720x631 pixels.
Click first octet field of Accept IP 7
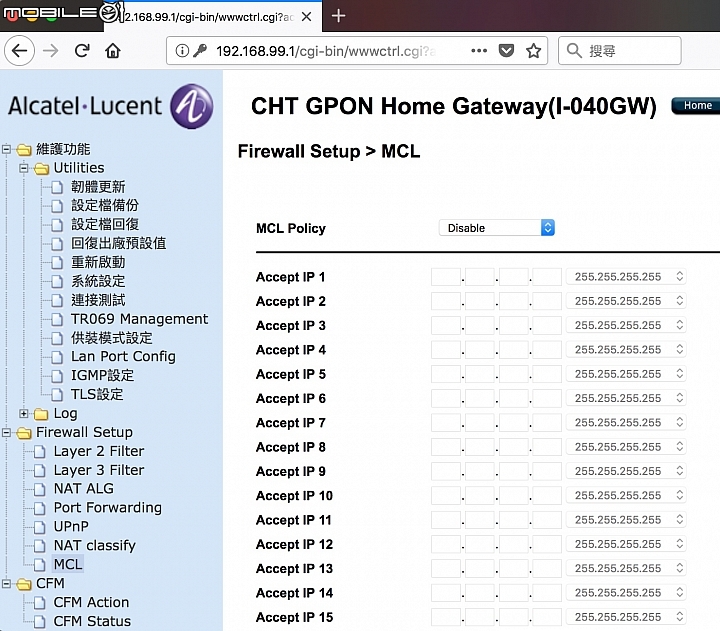tap(446, 423)
